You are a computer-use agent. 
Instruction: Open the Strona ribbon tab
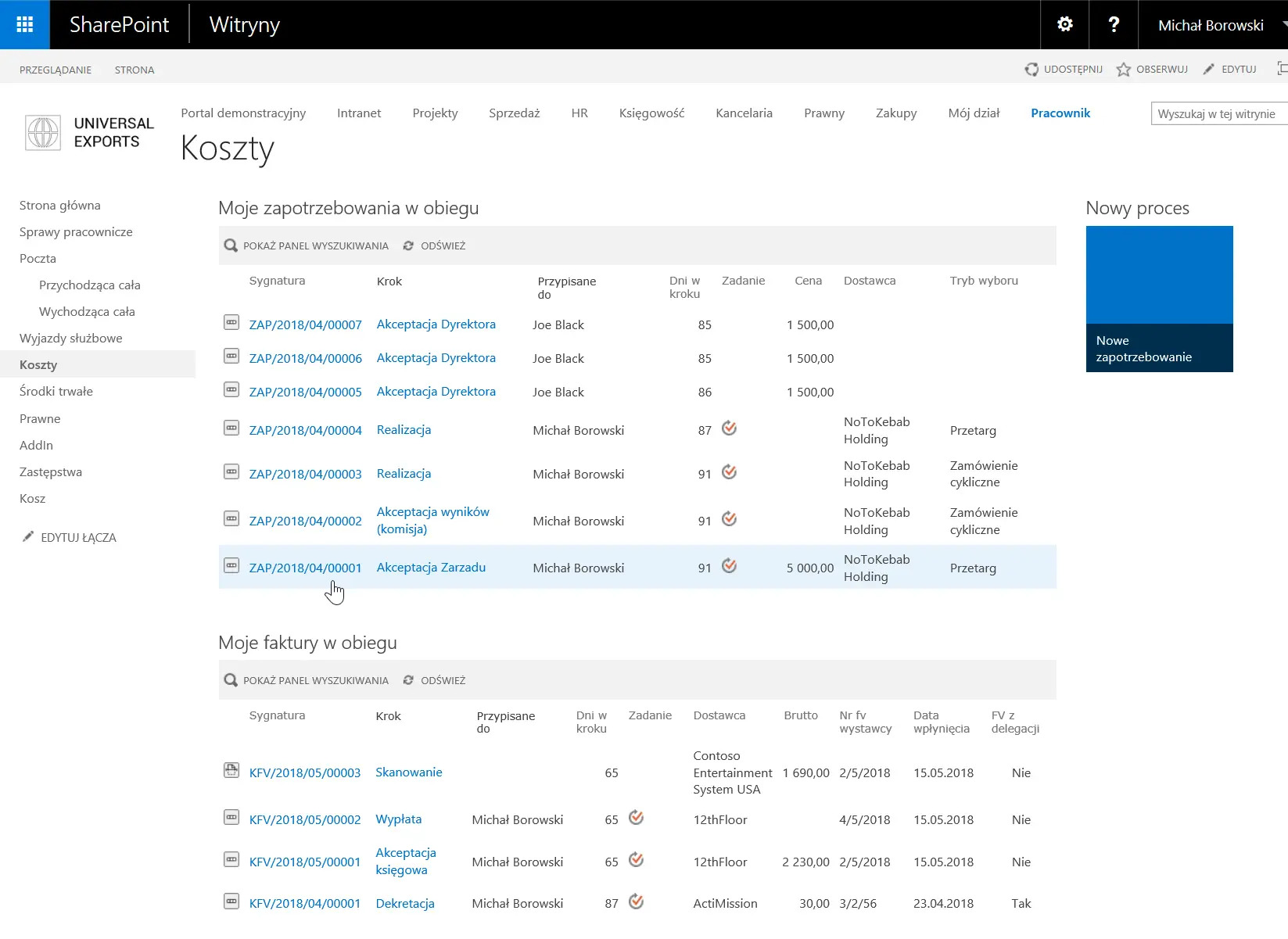point(135,70)
